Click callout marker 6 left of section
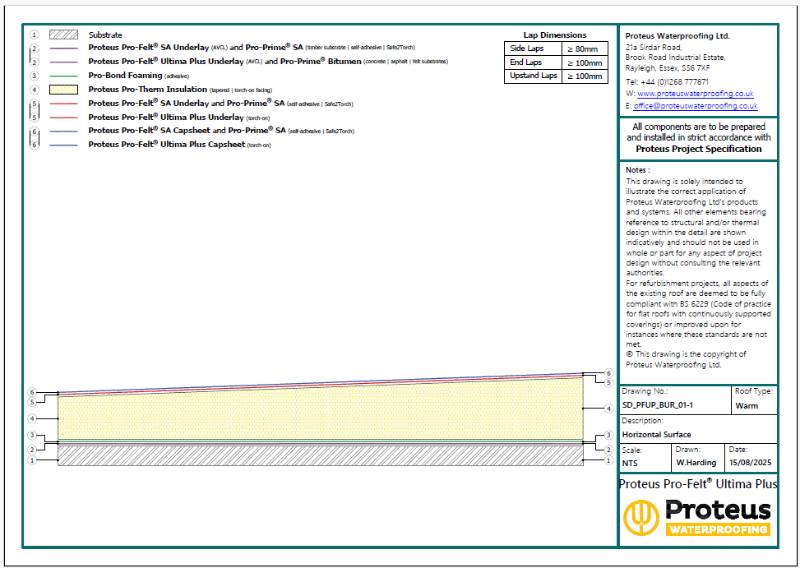Screen dimensions: 800x568 pyautogui.click(x=32, y=393)
